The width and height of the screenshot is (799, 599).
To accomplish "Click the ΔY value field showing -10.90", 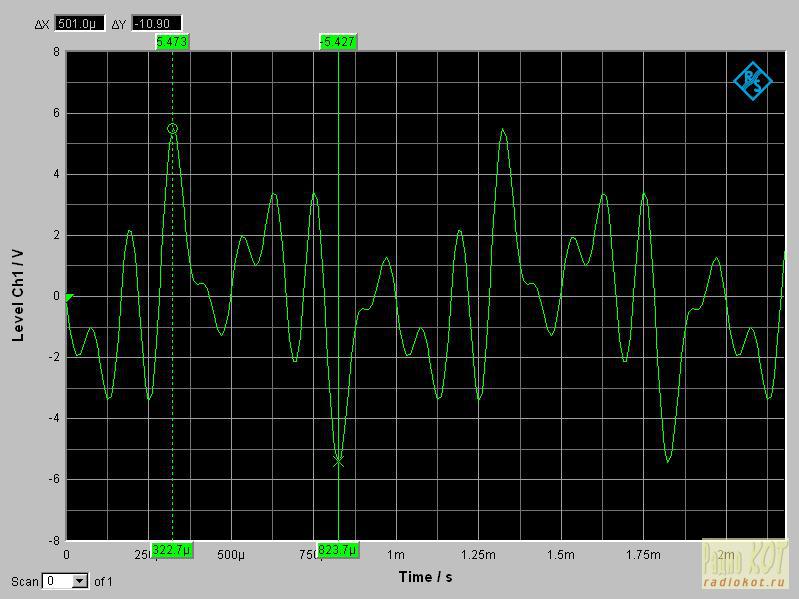I will [x=156, y=23].
